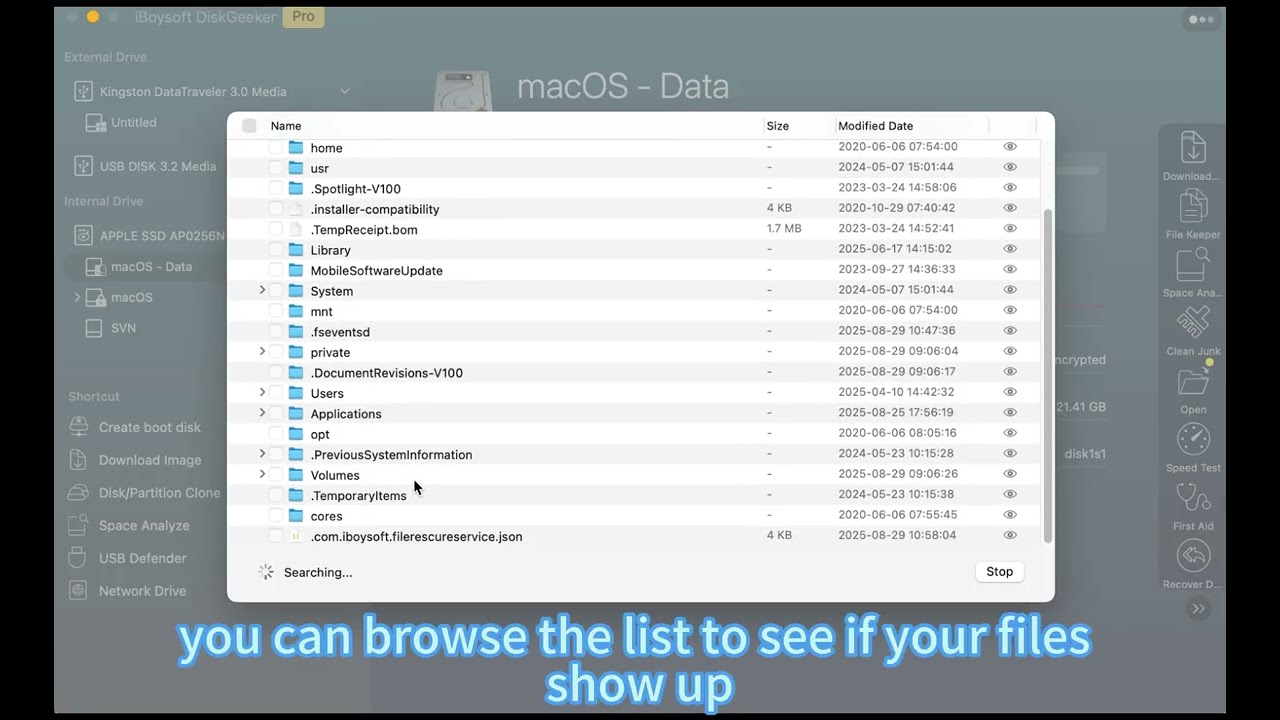The height and width of the screenshot is (720, 1280).
Task: Expand the private folder
Action: click(x=262, y=351)
